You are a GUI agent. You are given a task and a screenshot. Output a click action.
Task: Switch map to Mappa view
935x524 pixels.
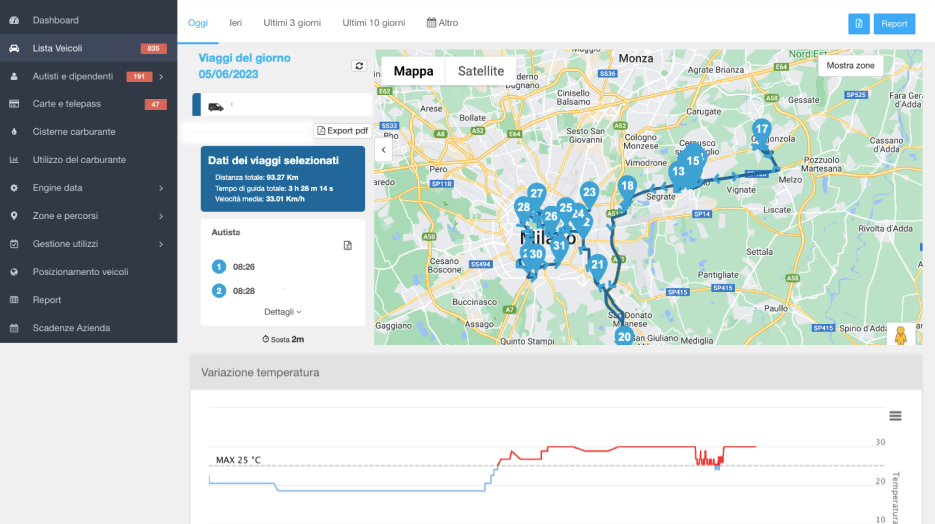(413, 71)
